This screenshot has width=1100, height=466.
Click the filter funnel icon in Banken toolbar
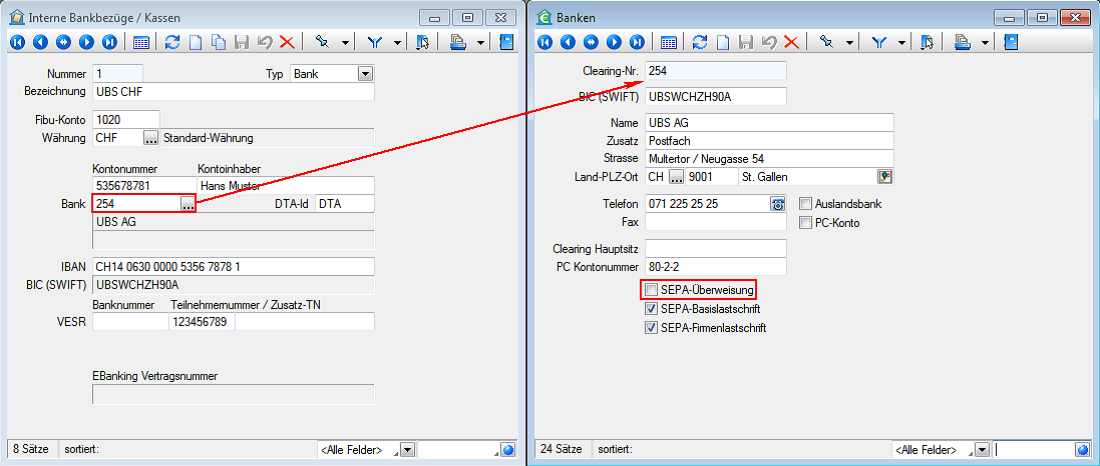click(x=880, y=42)
